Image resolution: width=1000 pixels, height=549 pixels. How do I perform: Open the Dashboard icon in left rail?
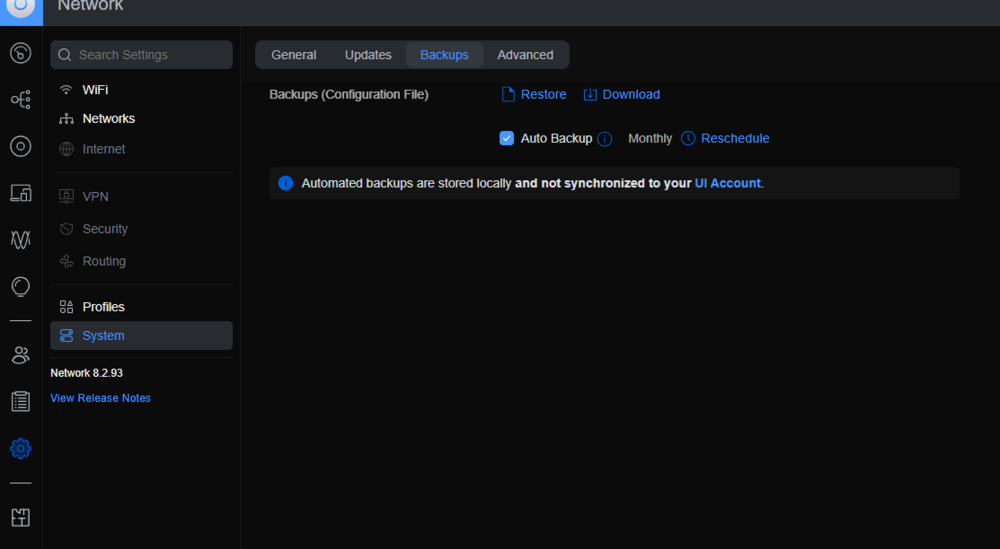click(x=20, y=53)
